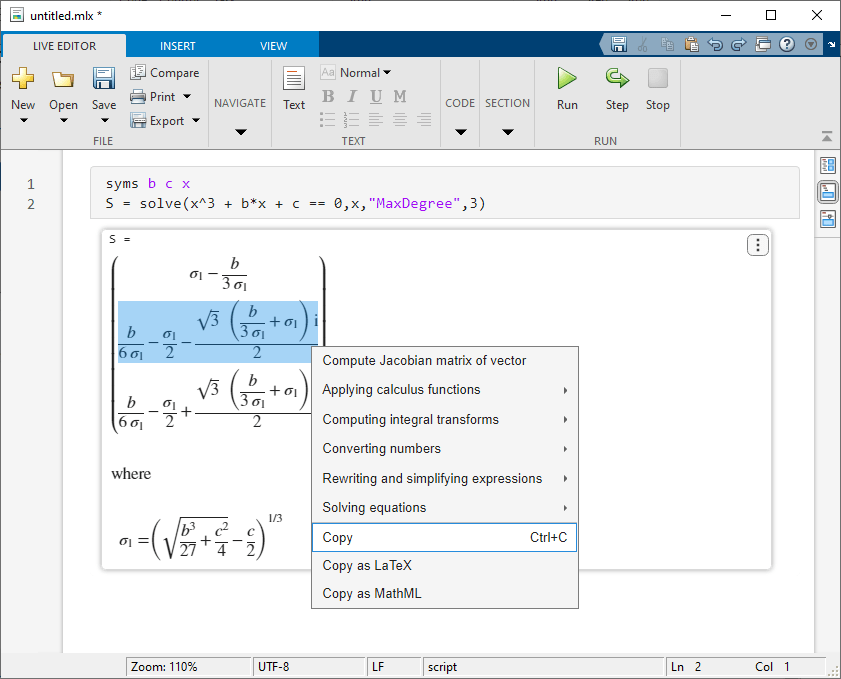Image resolution: width=841 pixels, height=679 pixels.
Task: Insert a text line with Text icon
Action: pos(294,78)
